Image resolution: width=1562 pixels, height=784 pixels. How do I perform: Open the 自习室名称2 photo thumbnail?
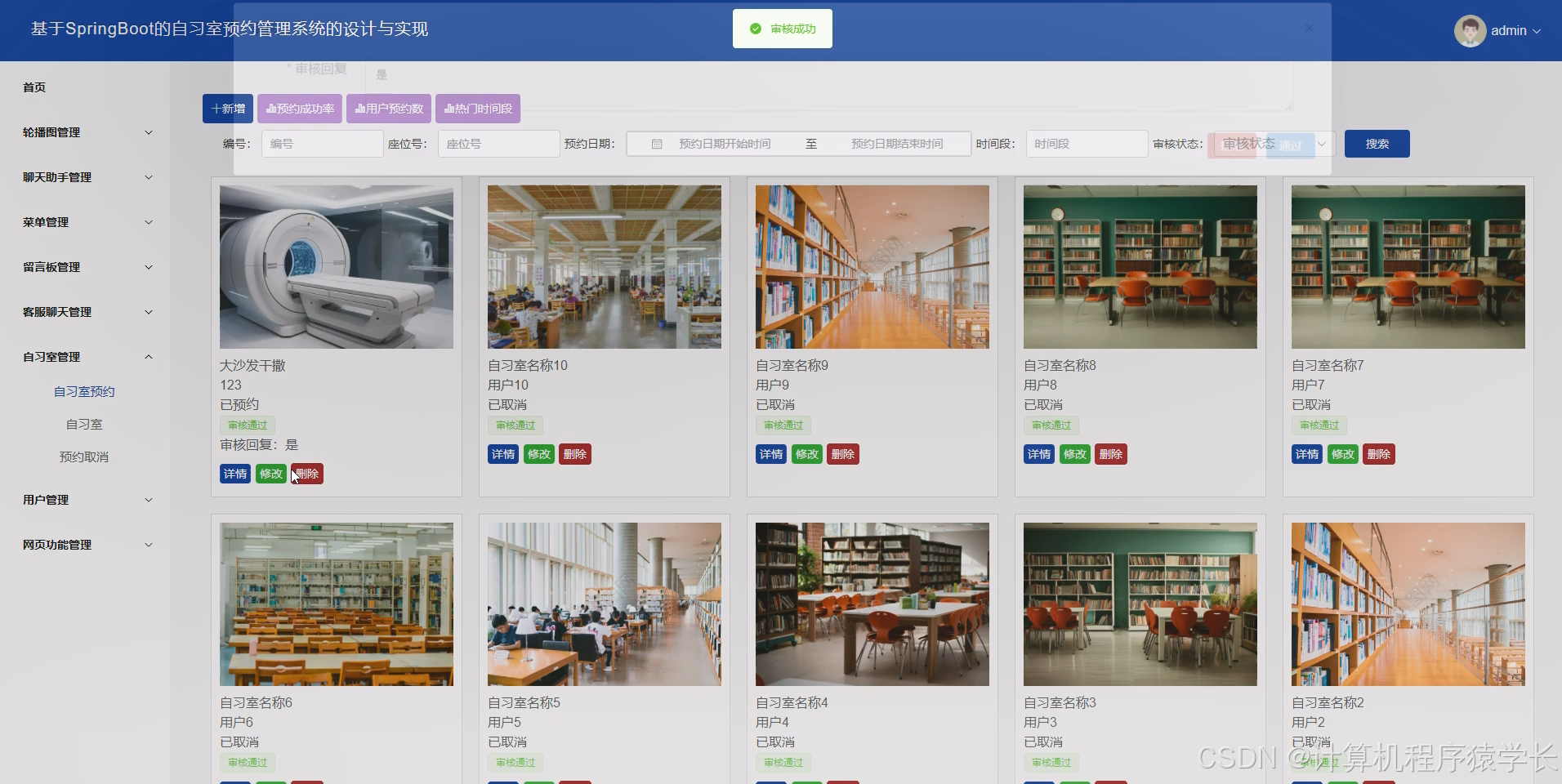pos(1408,604)
